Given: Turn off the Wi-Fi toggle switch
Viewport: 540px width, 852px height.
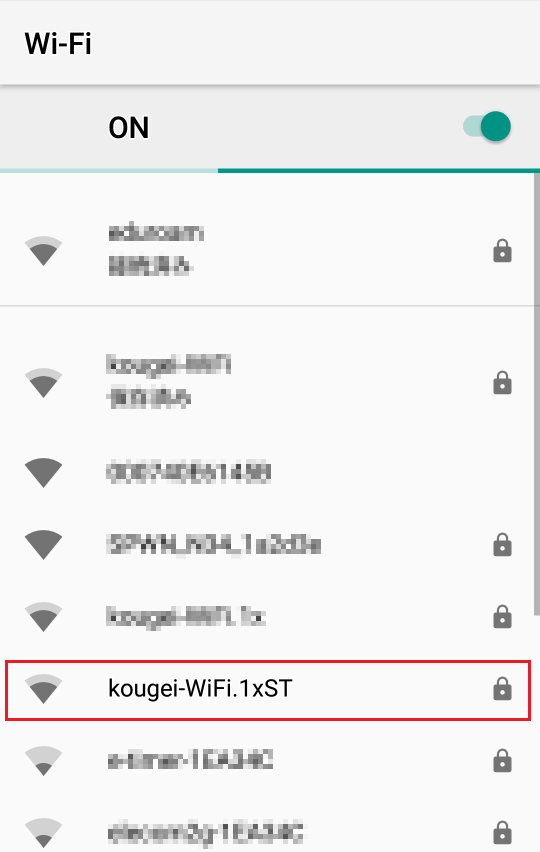Looking at the screenshot, I should point(487,127).
